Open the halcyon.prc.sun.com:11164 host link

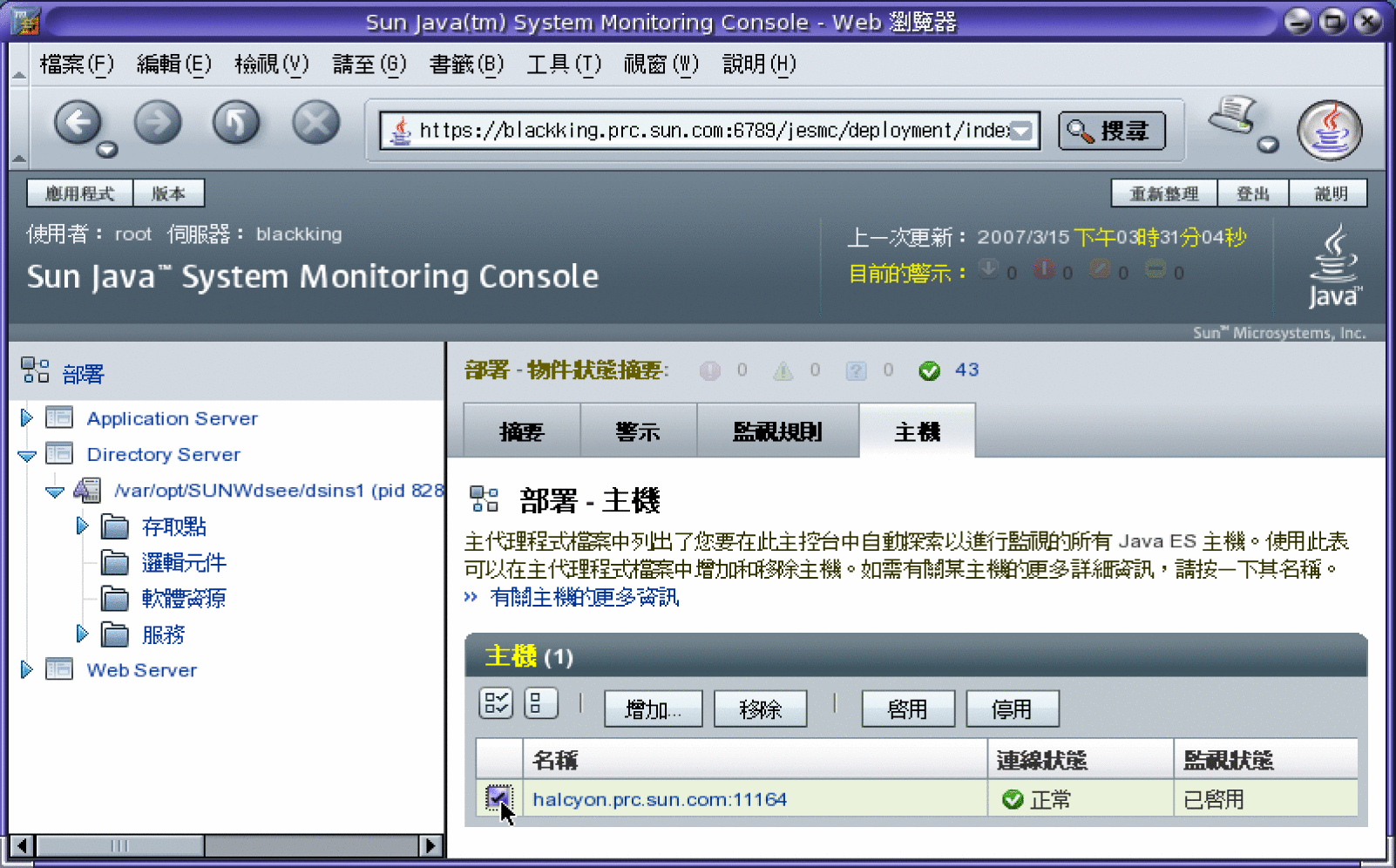coord(660,799)
